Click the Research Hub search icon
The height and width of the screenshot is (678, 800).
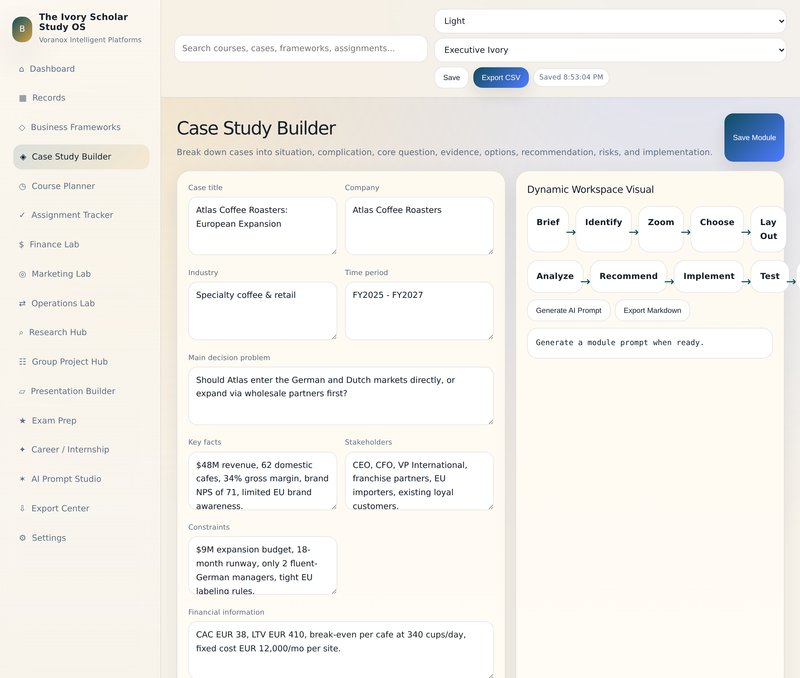21,333
